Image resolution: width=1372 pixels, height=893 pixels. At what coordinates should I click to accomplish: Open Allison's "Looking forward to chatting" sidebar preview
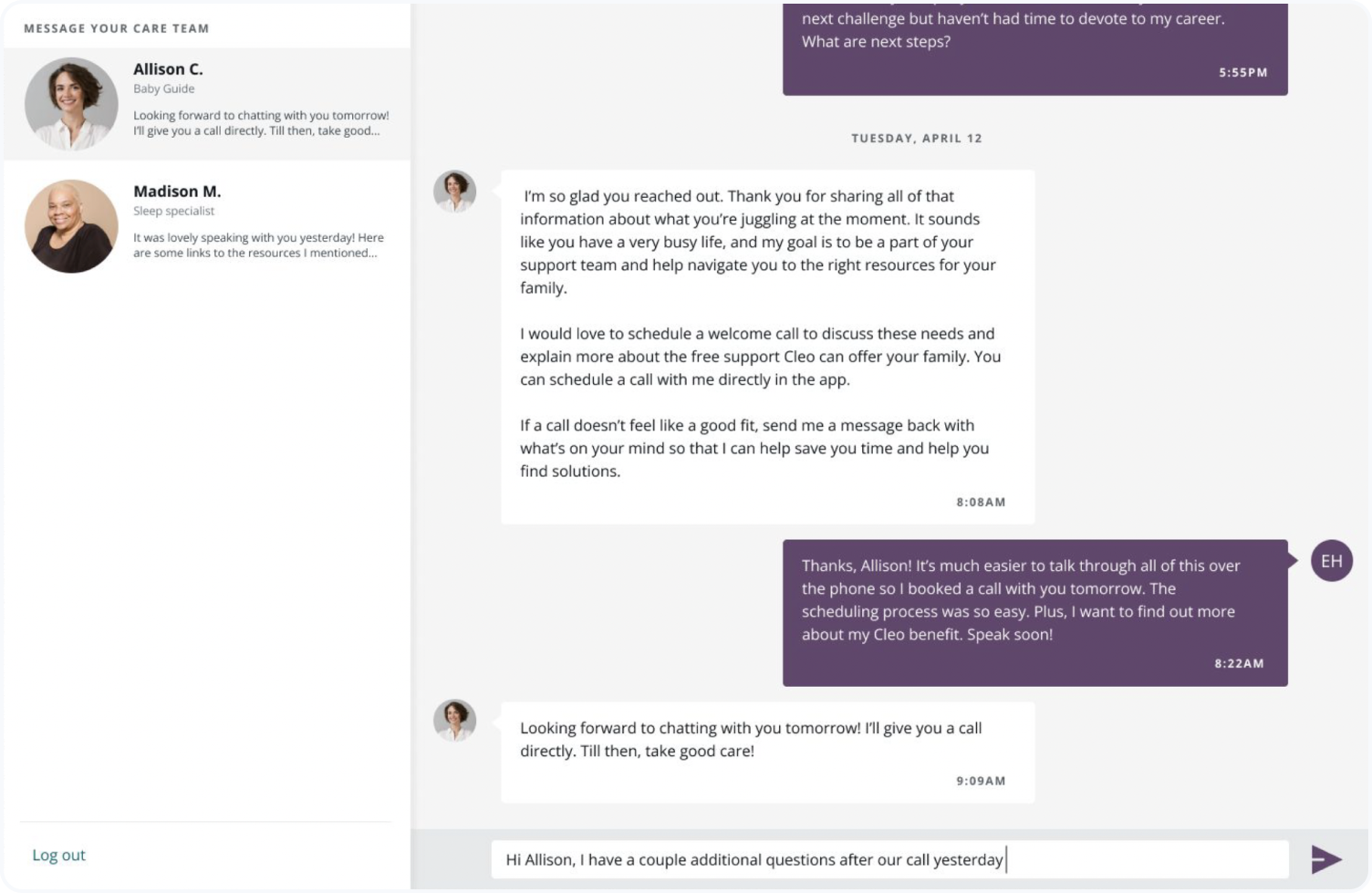[261, 123]
